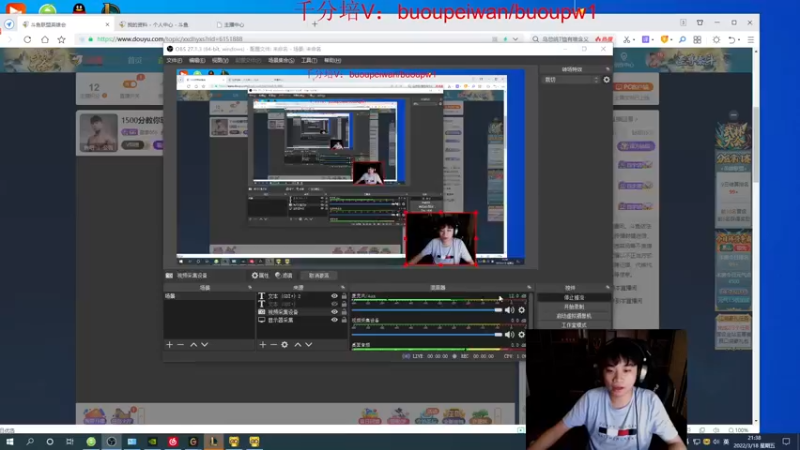
Task: Mute the 麦克风/Aux speaker icon
Action: pyautogui.click(x=509, y=310)
